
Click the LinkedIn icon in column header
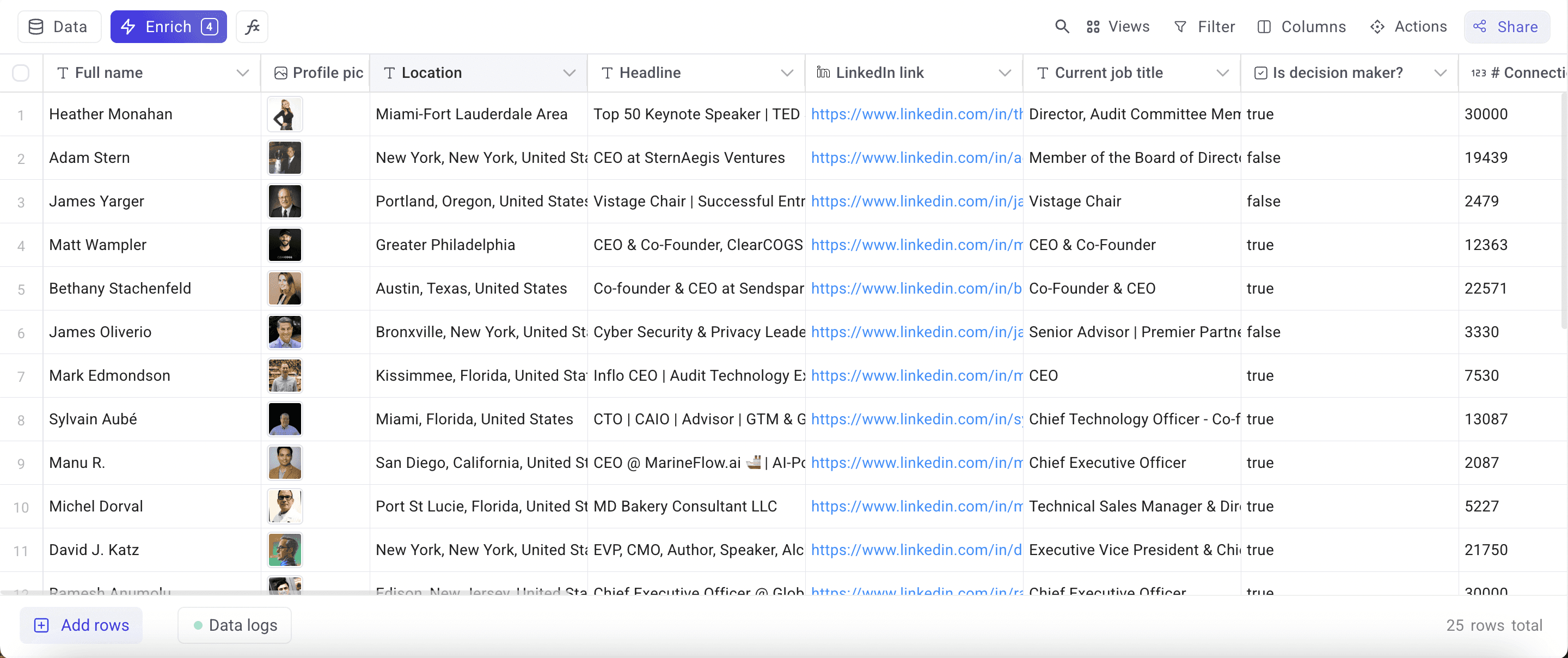[823, 72]
